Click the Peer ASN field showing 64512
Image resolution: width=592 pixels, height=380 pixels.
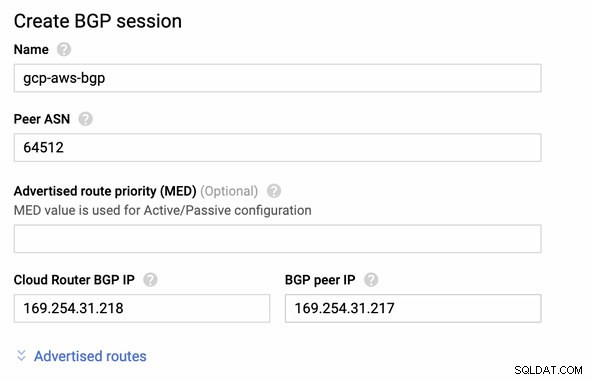tap(278, 147)
